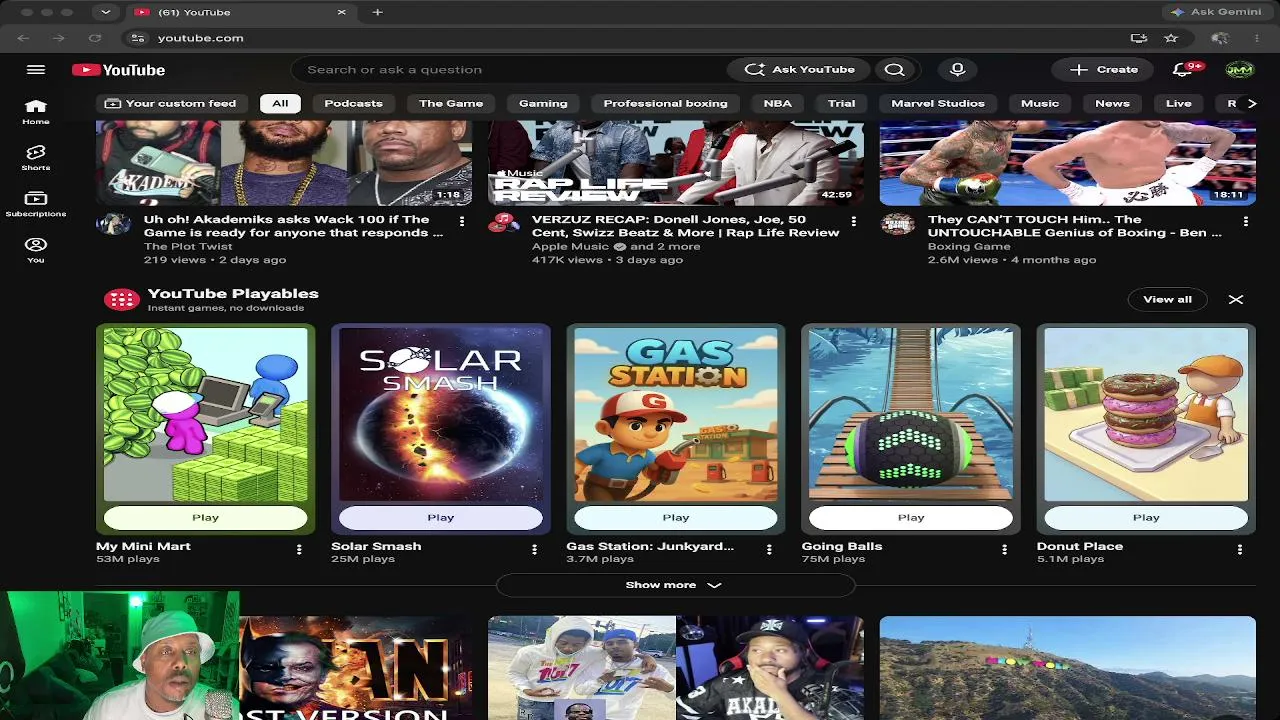This screenshot has width=1280, height=720.
Task: Open options for Gas Station: Junkyard
Action: (769, 549)
